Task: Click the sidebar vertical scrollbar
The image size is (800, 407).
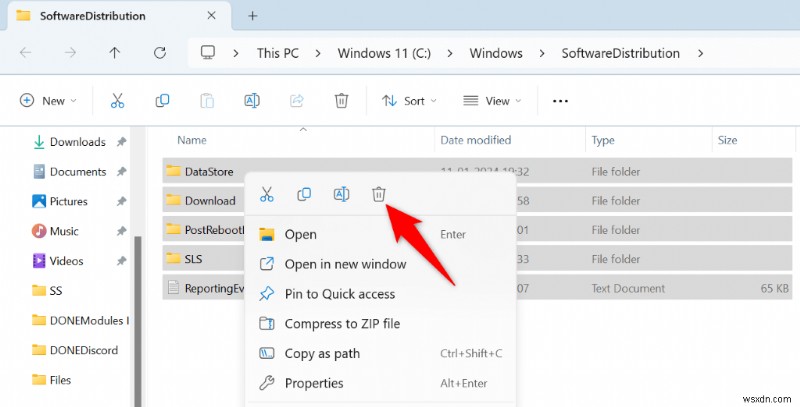Action: (x=137, y=321)
